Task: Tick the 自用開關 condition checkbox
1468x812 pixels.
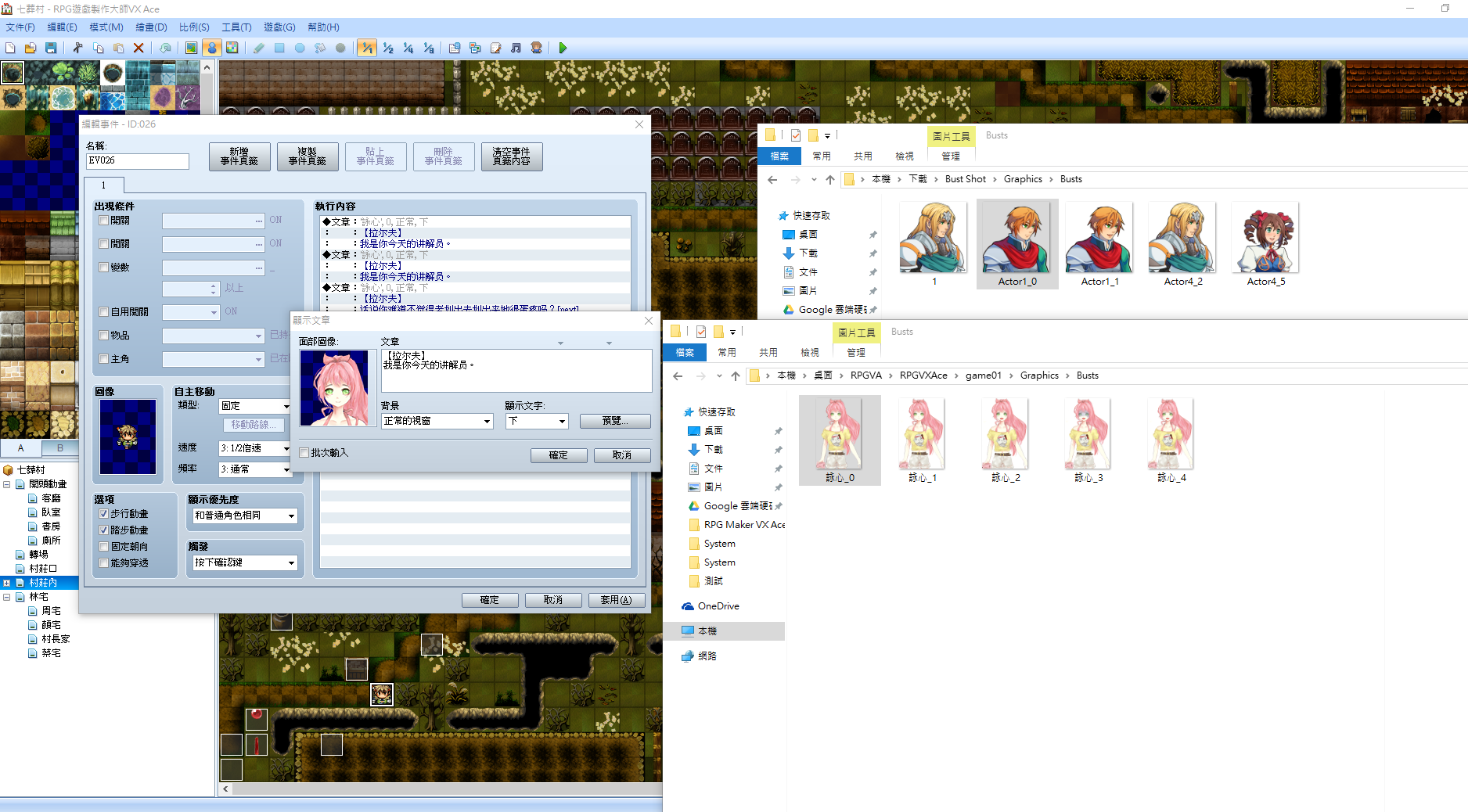Action: [x=103, y=311]
